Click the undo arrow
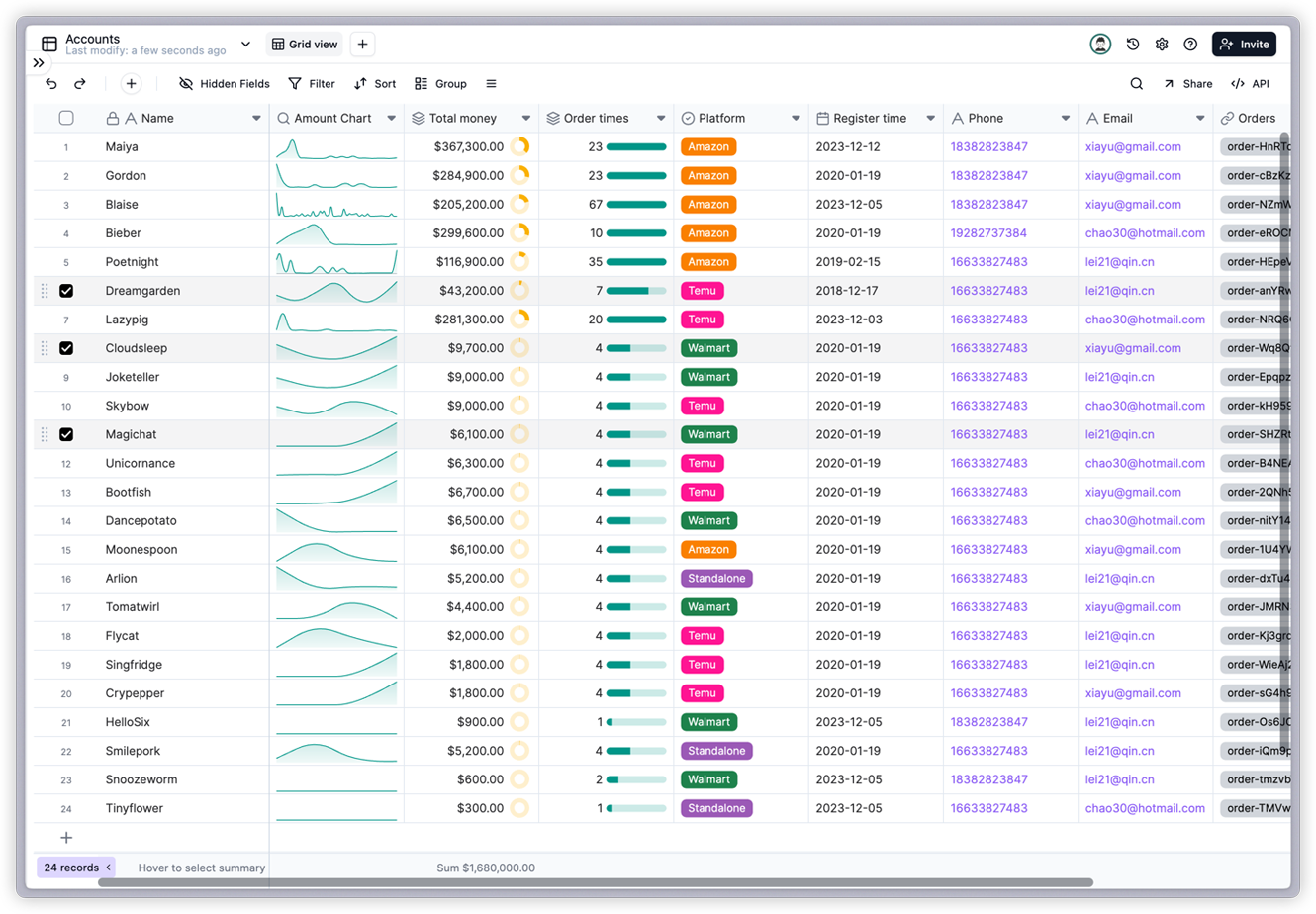Viewport: 1316px width, 914px height. point(50,84)
